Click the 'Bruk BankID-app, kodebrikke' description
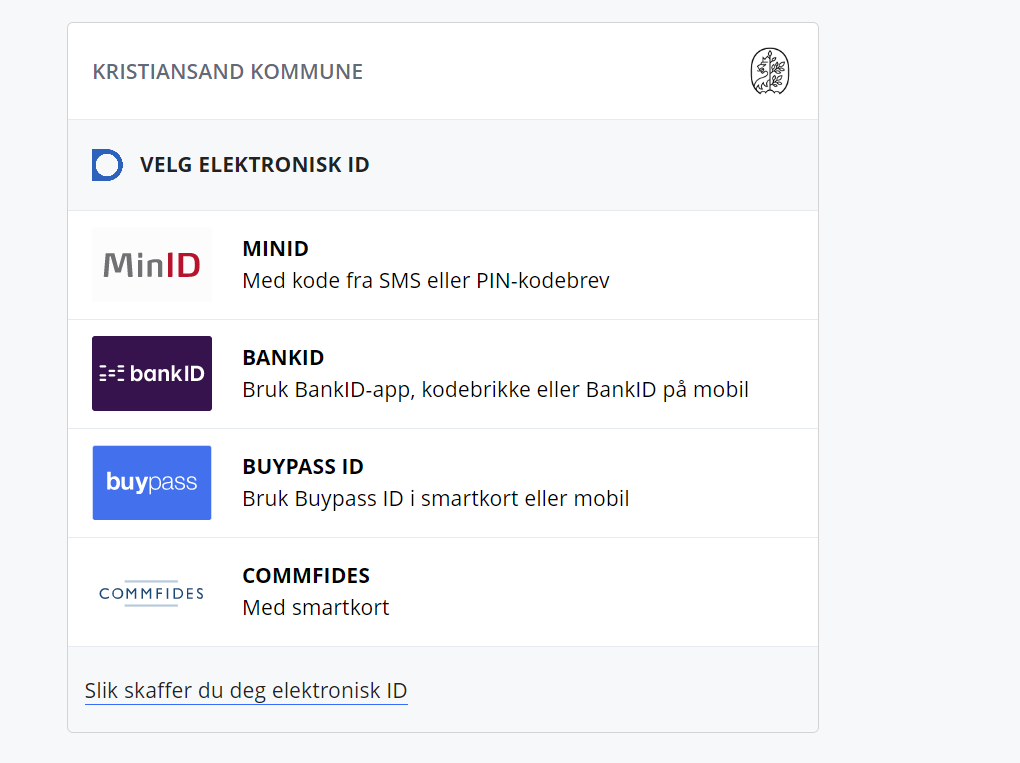Viewport: 1020px width, 763px height. click(x=495, y=390)
